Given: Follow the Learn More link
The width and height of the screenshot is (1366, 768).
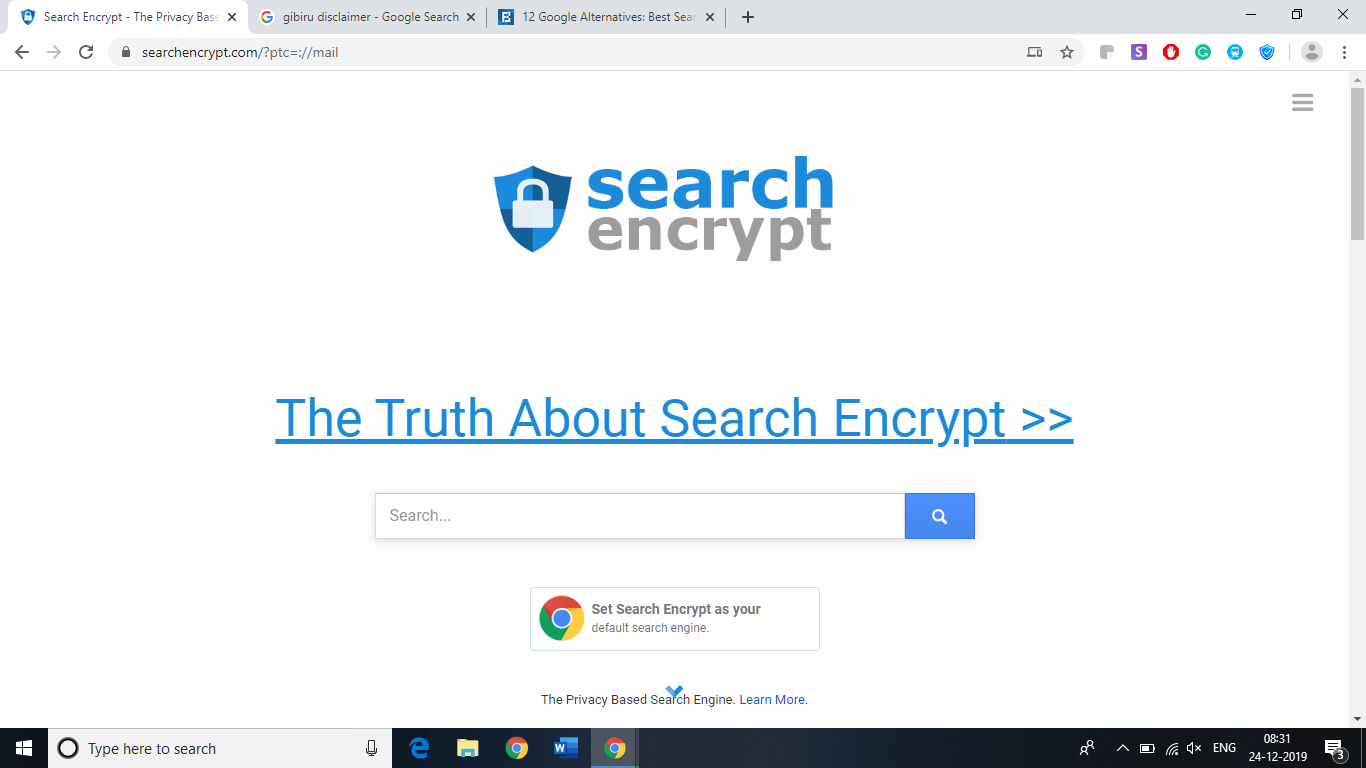Looking at the screenshot, I should click(773, 700).
